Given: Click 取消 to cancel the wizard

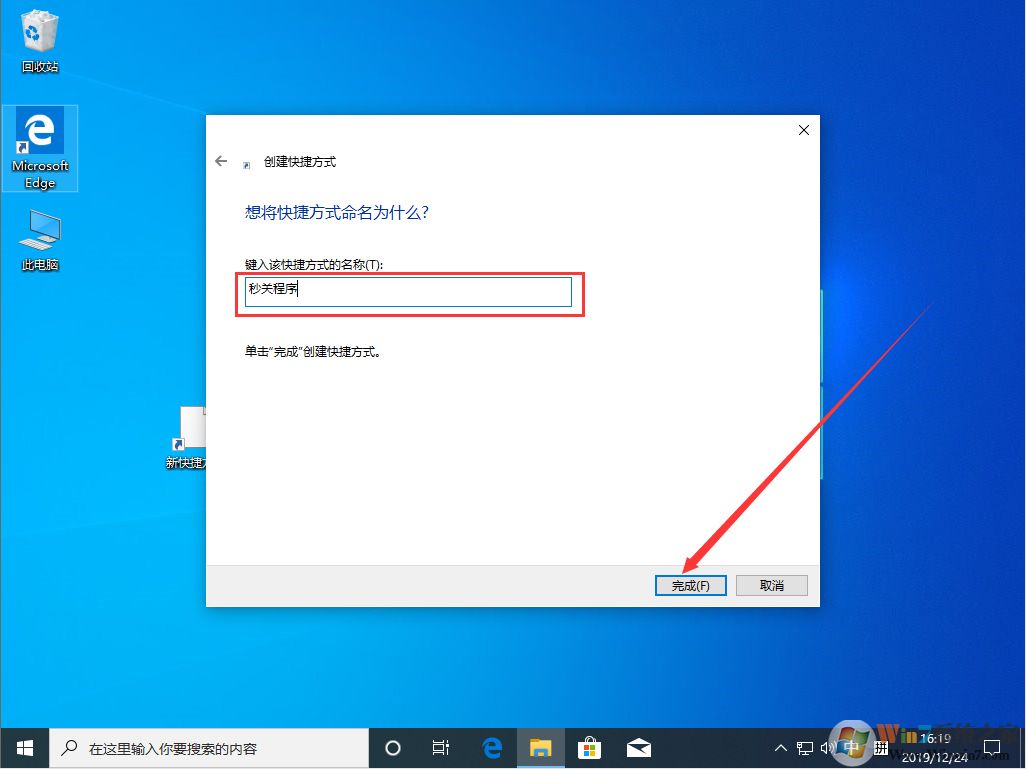Looking at the screenshot, I should point(771,585).
